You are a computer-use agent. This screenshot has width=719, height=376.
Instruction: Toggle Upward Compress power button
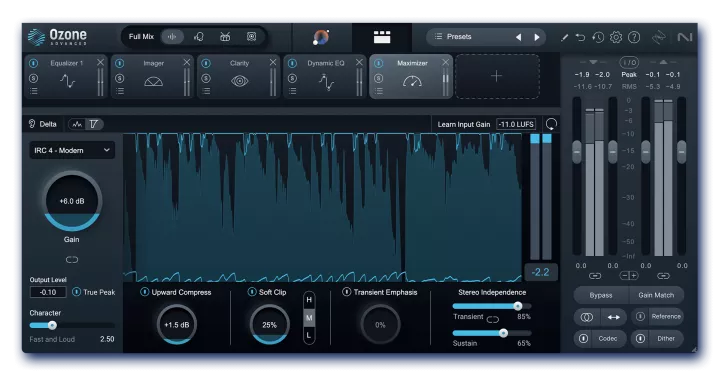pyautogui.click(x=144, y=292)
